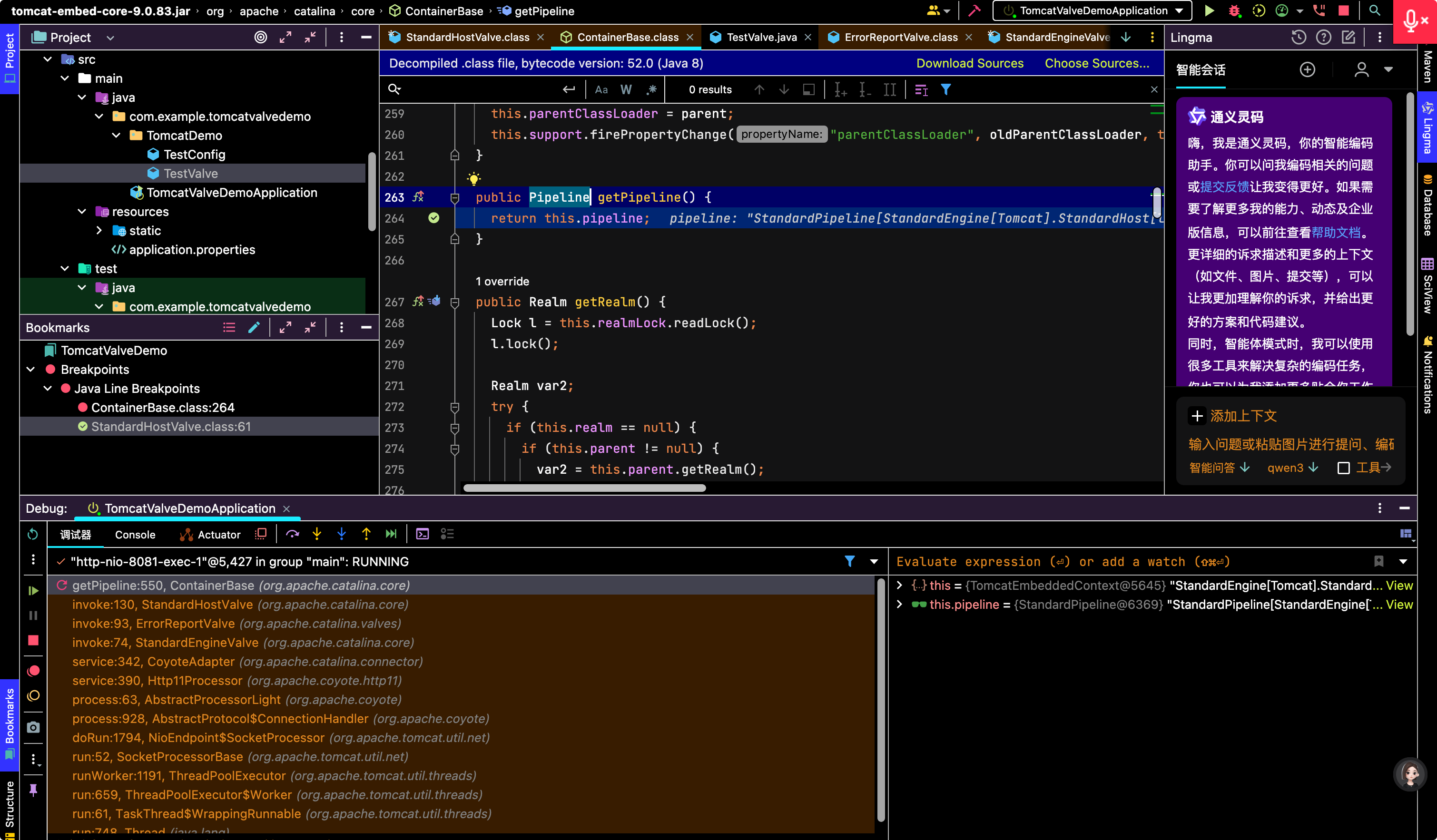The height and width of the screenshot is (840, 1437).
Task: Click the Step Over debugger icon
Action: pyautogui.click(x=293, y=534)
